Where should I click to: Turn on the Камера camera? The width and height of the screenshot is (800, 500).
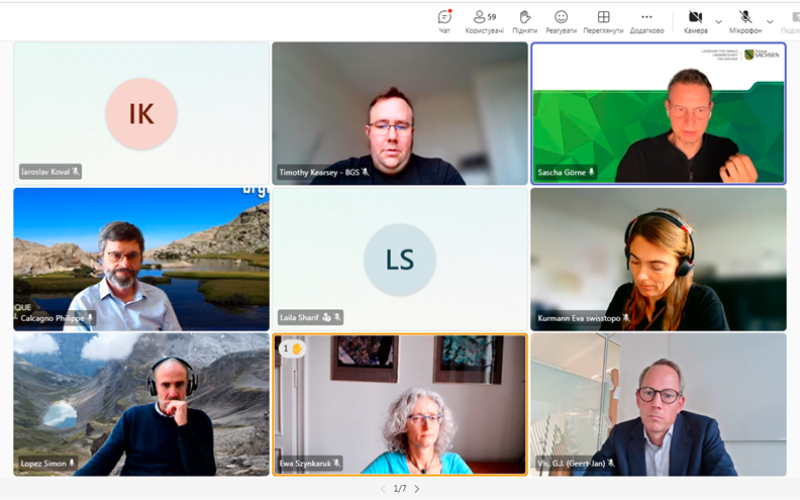click(695, 22)
